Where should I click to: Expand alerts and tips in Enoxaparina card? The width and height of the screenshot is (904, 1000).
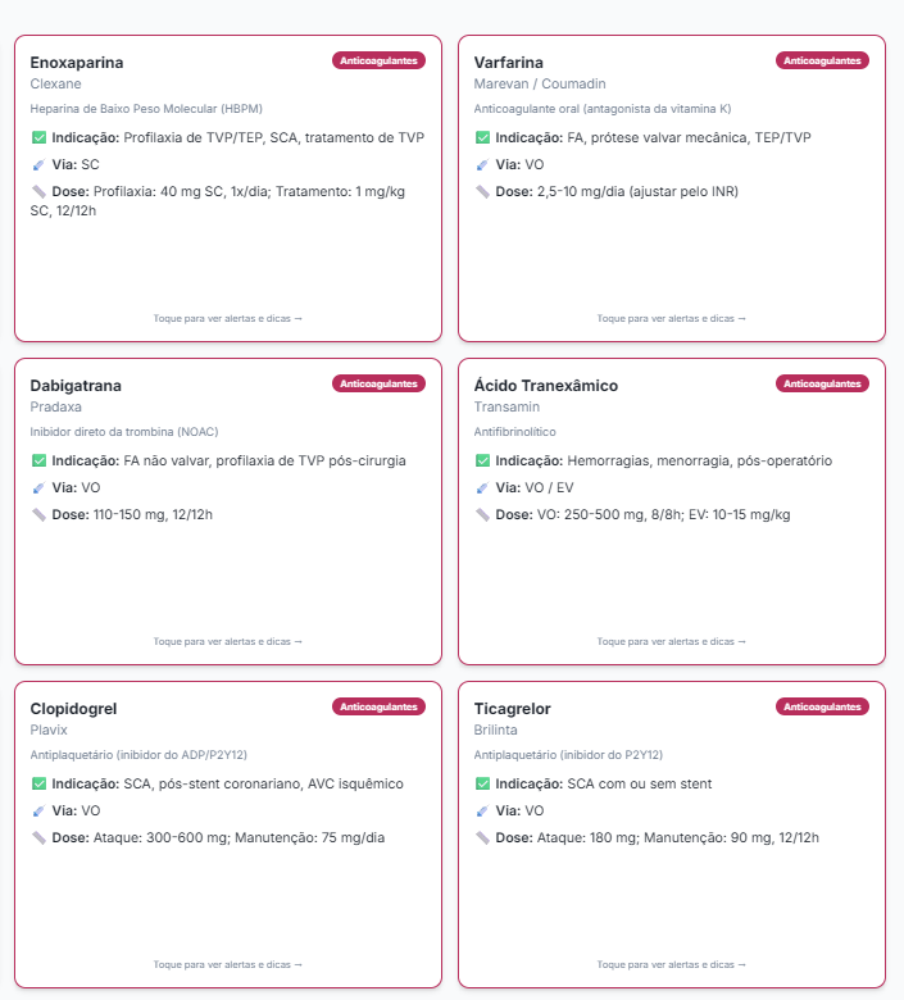(228, 319)
